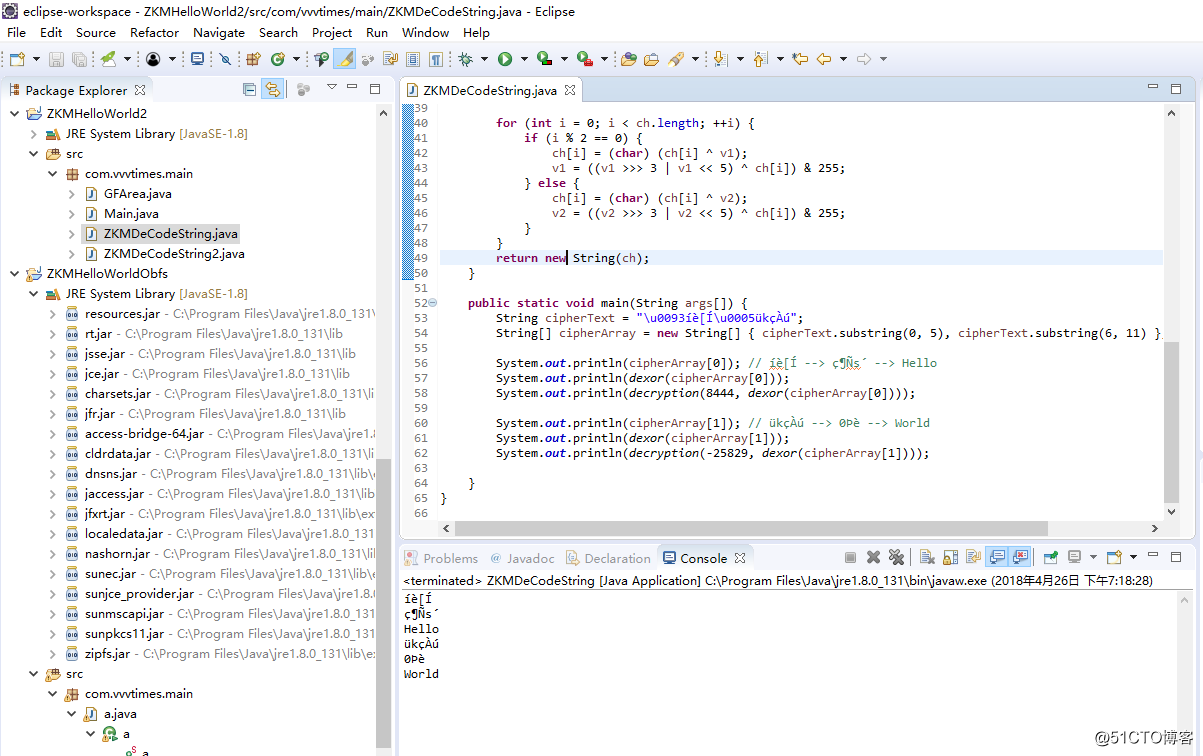Image resolution: width=1203 pixels, height=756 pixels.
Task: Click the Save All toolbar icon
Action: tap(79, 59)
